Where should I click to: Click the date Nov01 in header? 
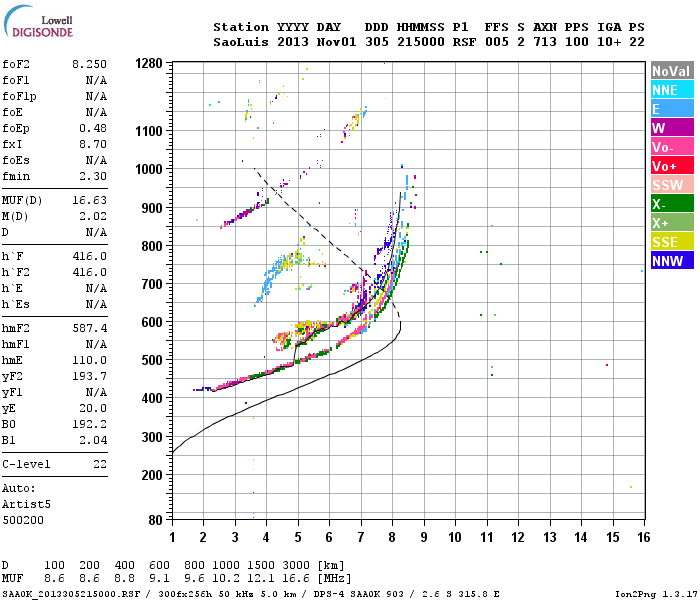pyautogui.click(x=336, y=42)
